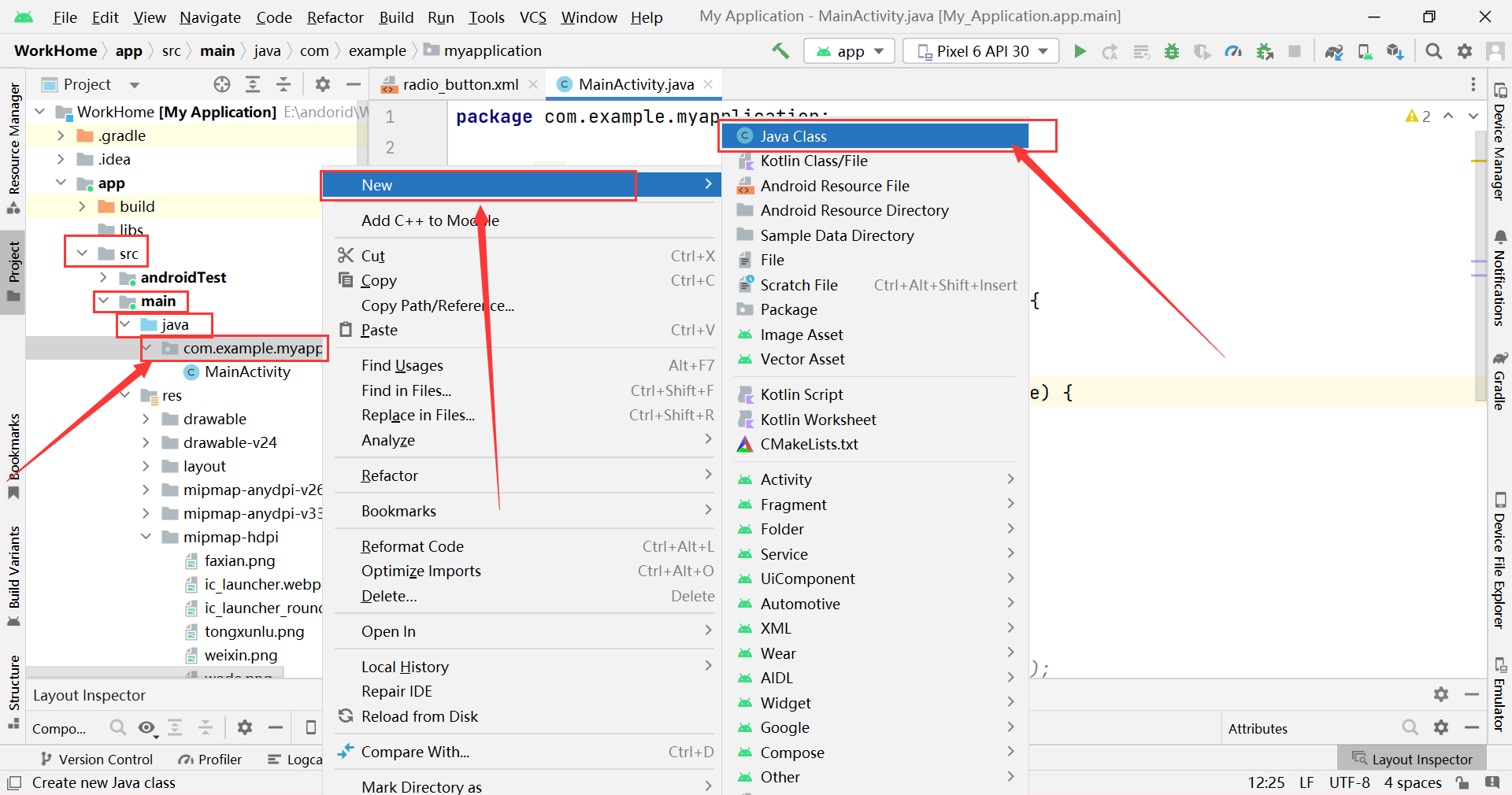Click Attributes panel search icon
The width and height of the screenshot is (1512, 795).
tap(1410, 727)
